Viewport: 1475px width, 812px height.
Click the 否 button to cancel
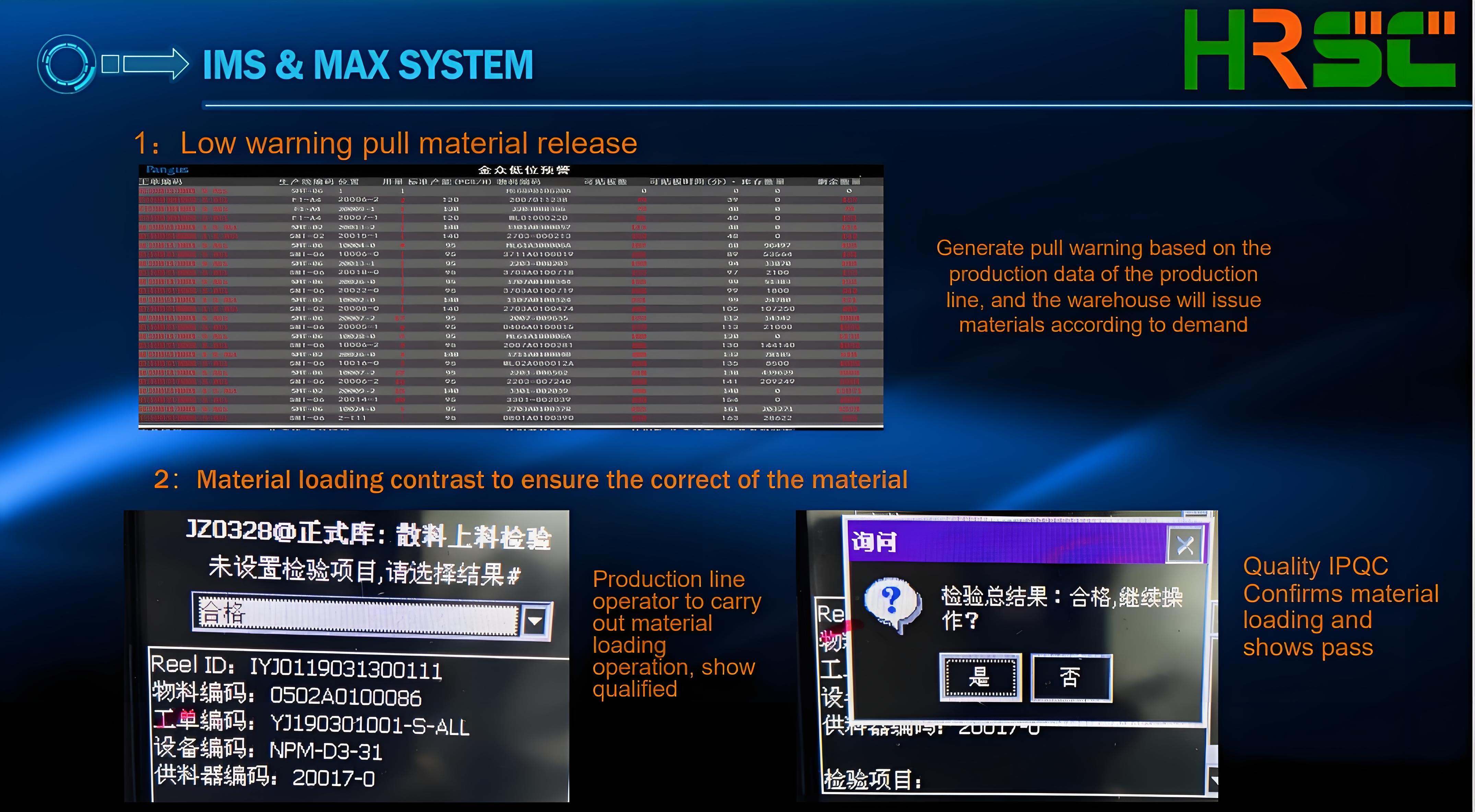tap(1071, 678)
